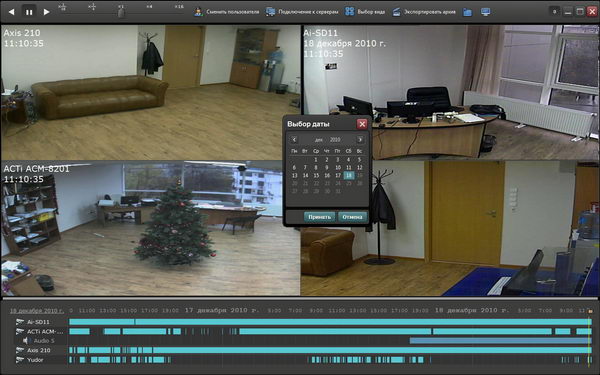Toggle the Audio S speaker icon
600x375 pixels.
click(x=25, y=341)
